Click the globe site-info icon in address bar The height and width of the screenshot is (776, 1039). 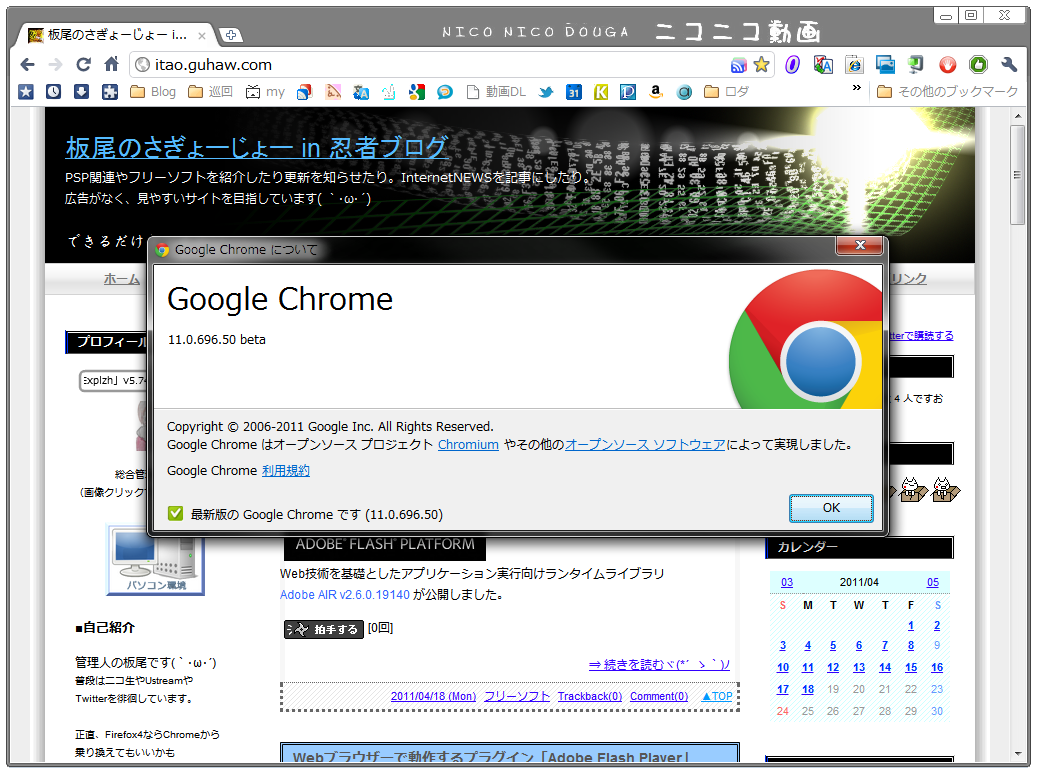point(142,64)
